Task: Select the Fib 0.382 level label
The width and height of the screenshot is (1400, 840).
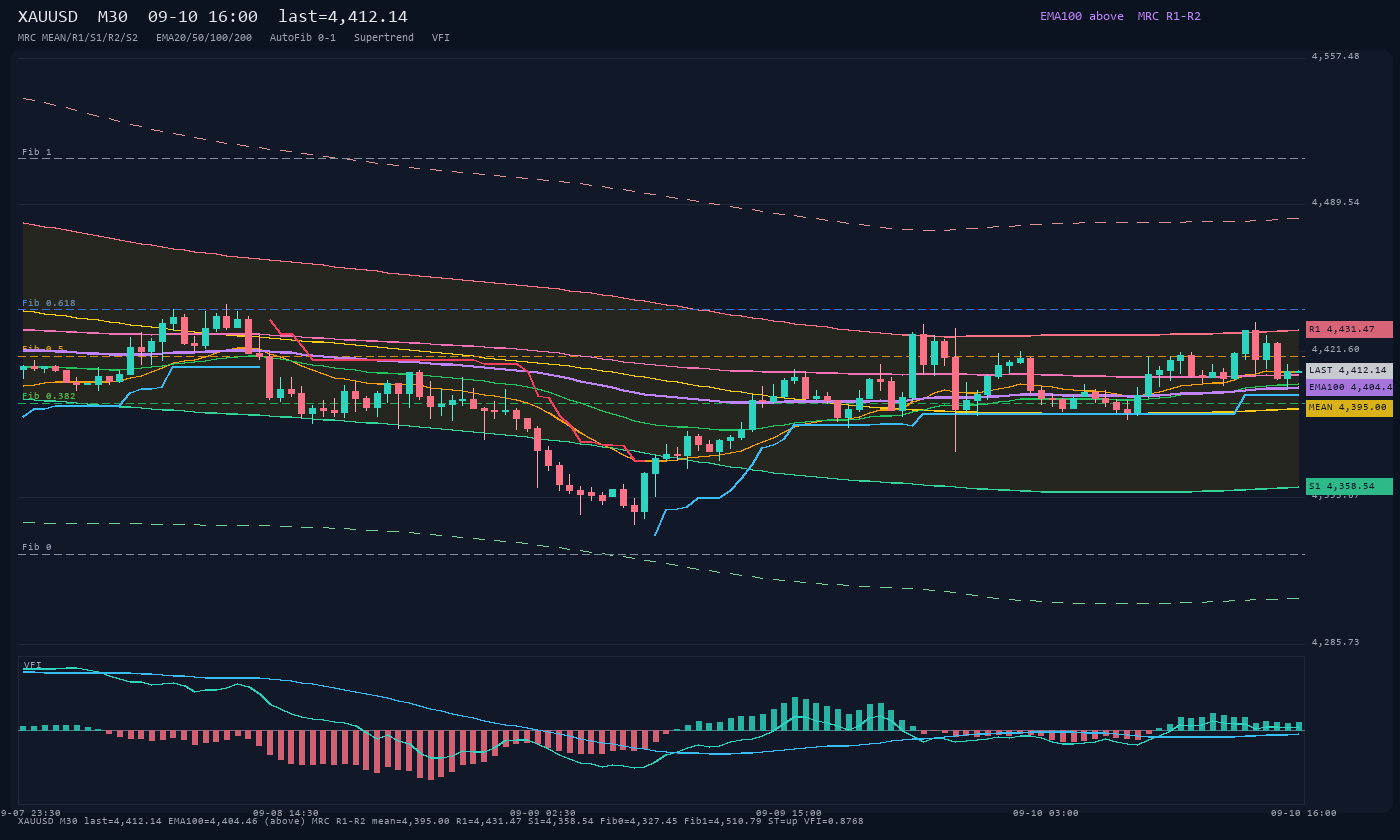Action: tap(49, 396)
